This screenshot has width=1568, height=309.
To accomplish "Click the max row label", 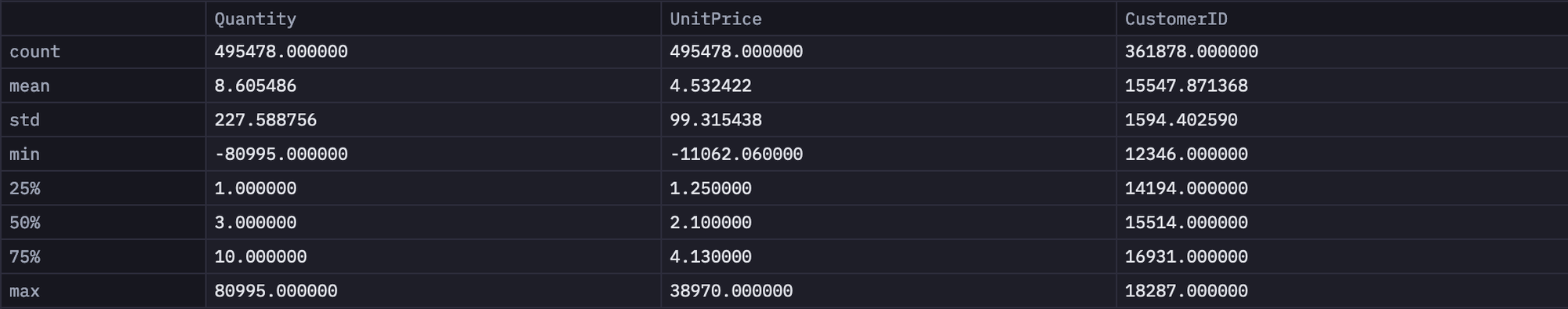I will 24,292.
